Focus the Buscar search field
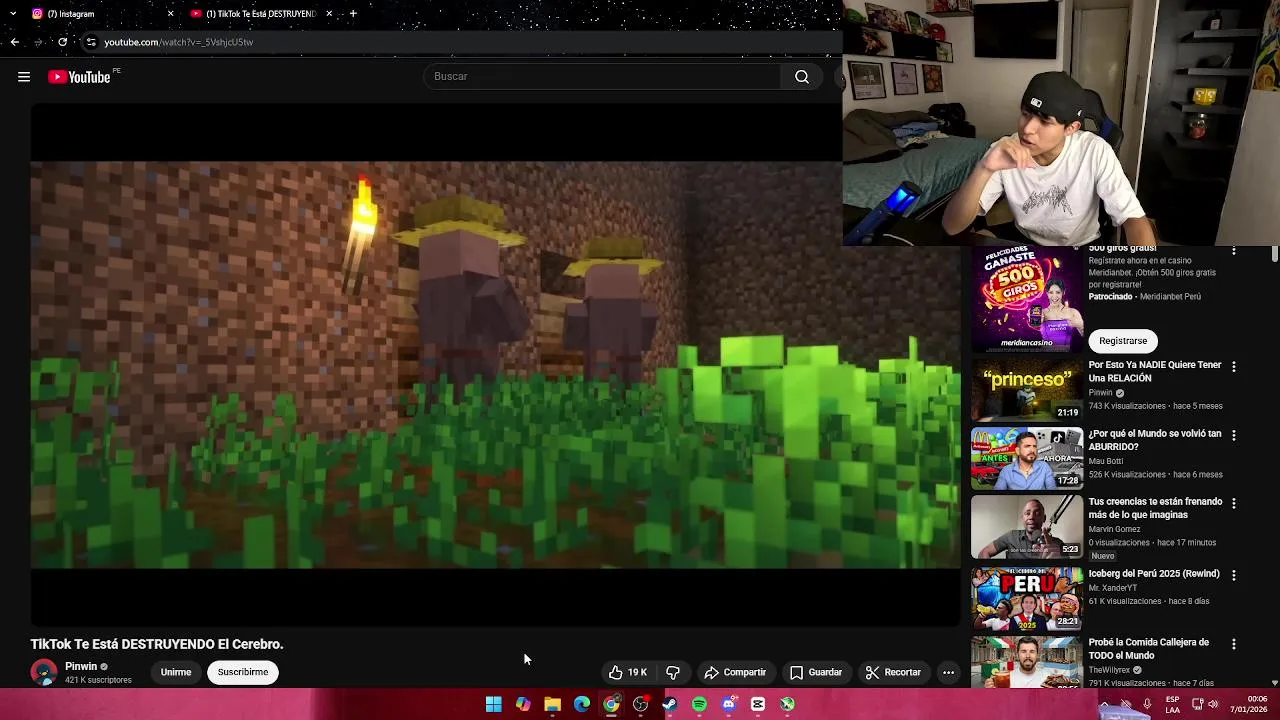The width and height of the screenshot is (1280, 720). 602,77
